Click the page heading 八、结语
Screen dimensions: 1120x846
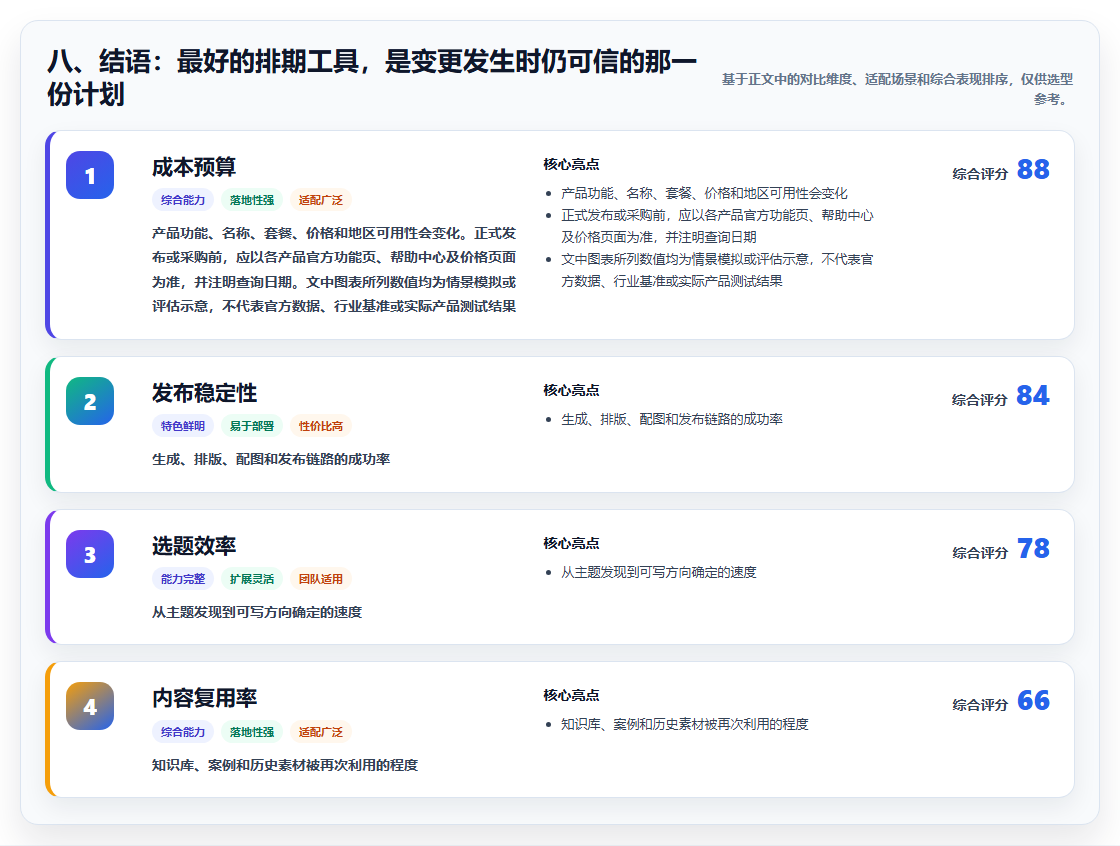pyautogui.click(x=371, y=77)
